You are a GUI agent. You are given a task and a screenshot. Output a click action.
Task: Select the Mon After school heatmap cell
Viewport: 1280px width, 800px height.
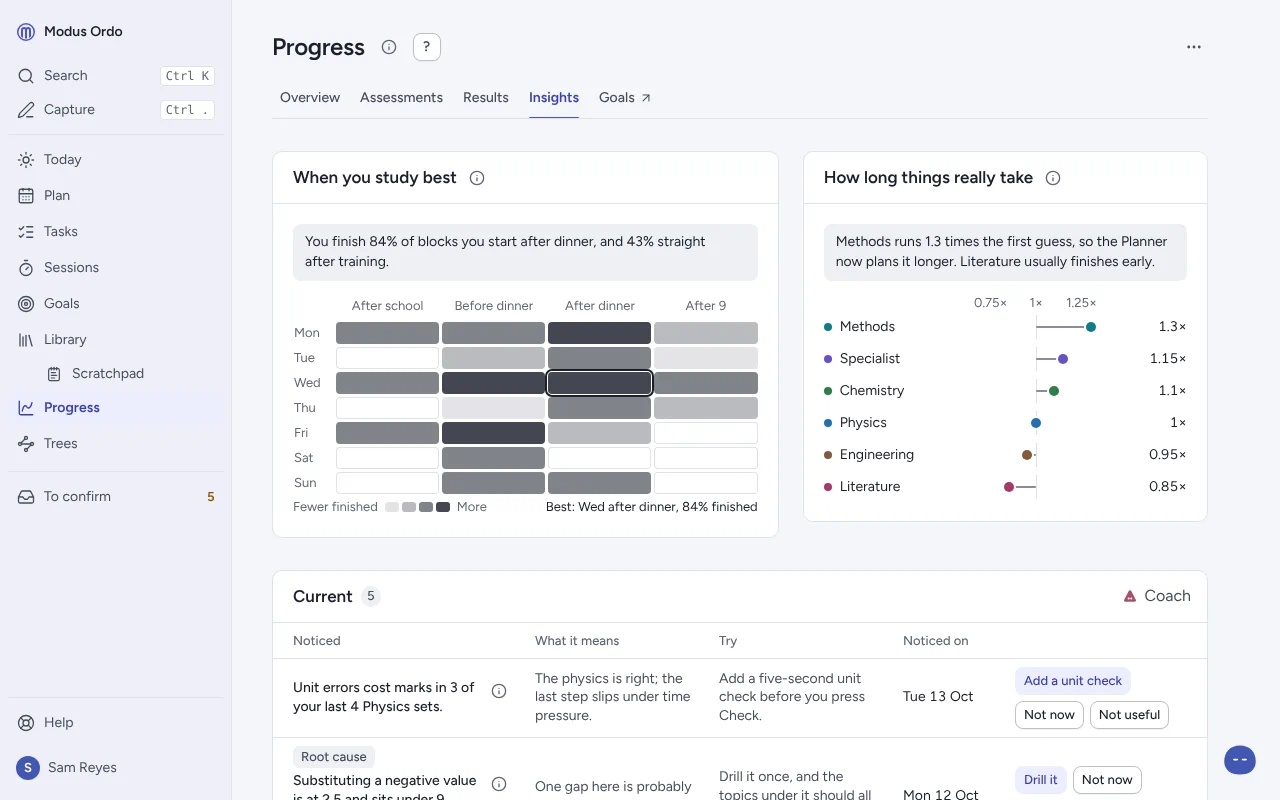pos(388,333)
